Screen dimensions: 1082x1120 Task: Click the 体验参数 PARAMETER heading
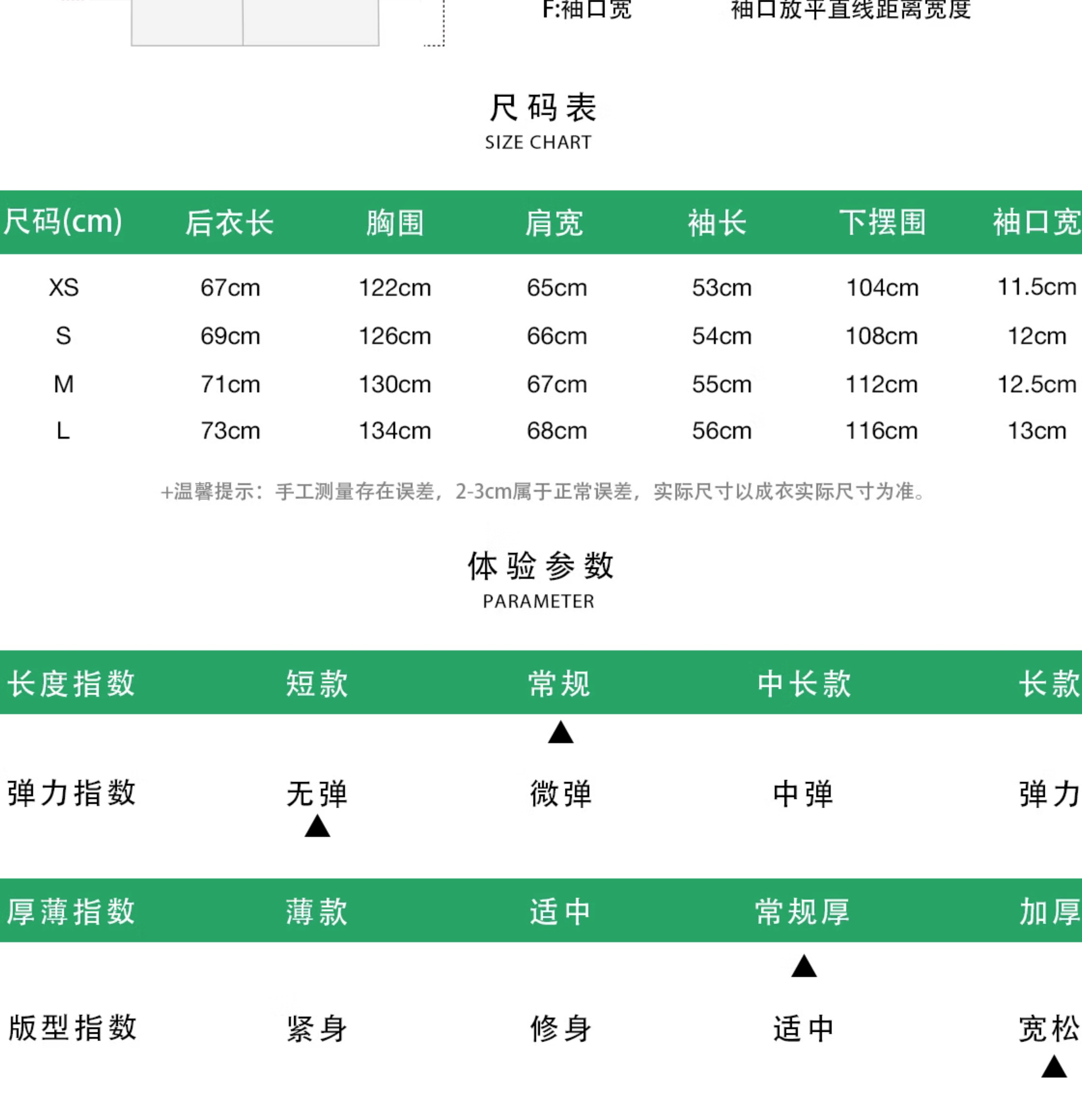[x=540, y=579]
